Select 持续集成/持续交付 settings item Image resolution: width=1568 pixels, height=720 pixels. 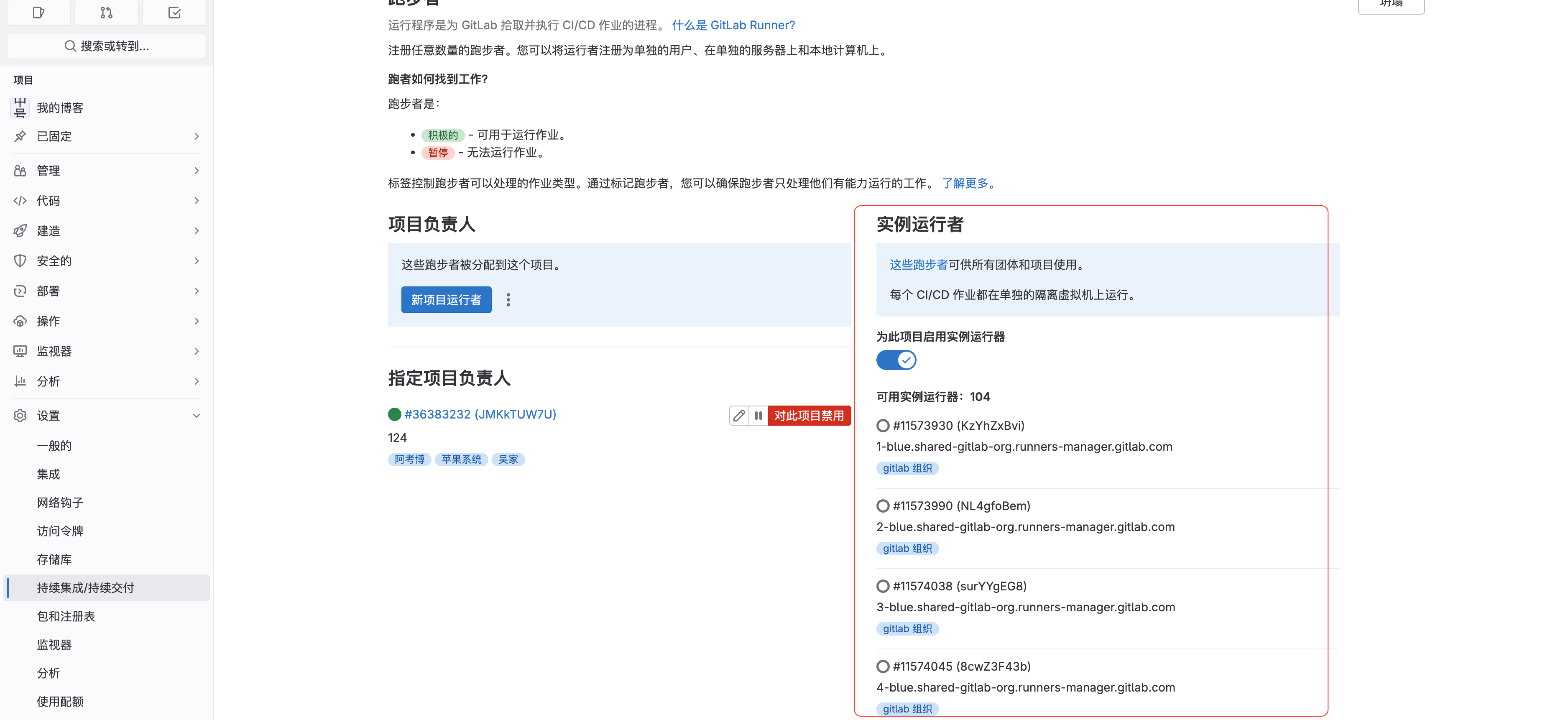point(107,588)
